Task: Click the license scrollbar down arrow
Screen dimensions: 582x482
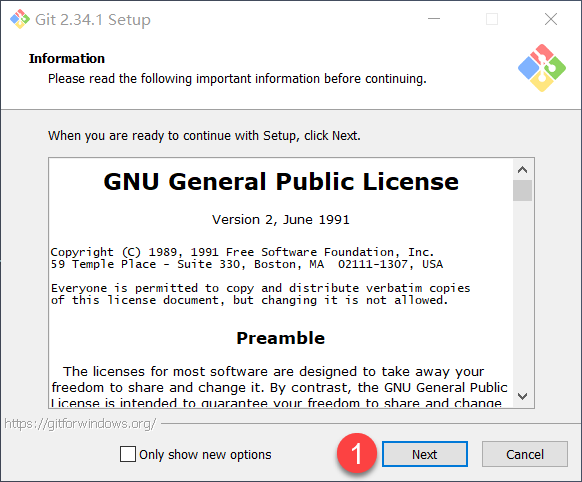Action: coord(522,396)
